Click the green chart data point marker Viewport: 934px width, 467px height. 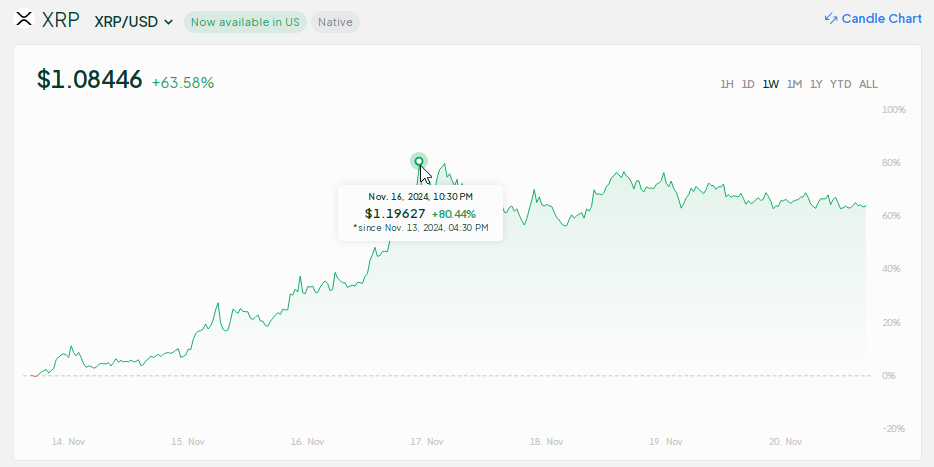[419, 161]
